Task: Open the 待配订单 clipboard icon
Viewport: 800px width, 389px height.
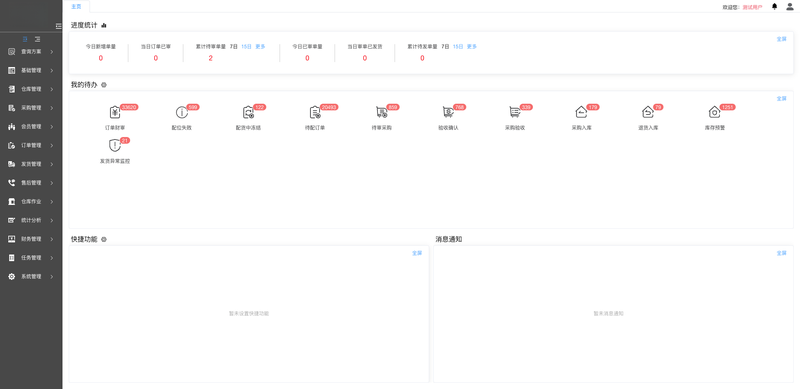Action: (x=315, y=112)
